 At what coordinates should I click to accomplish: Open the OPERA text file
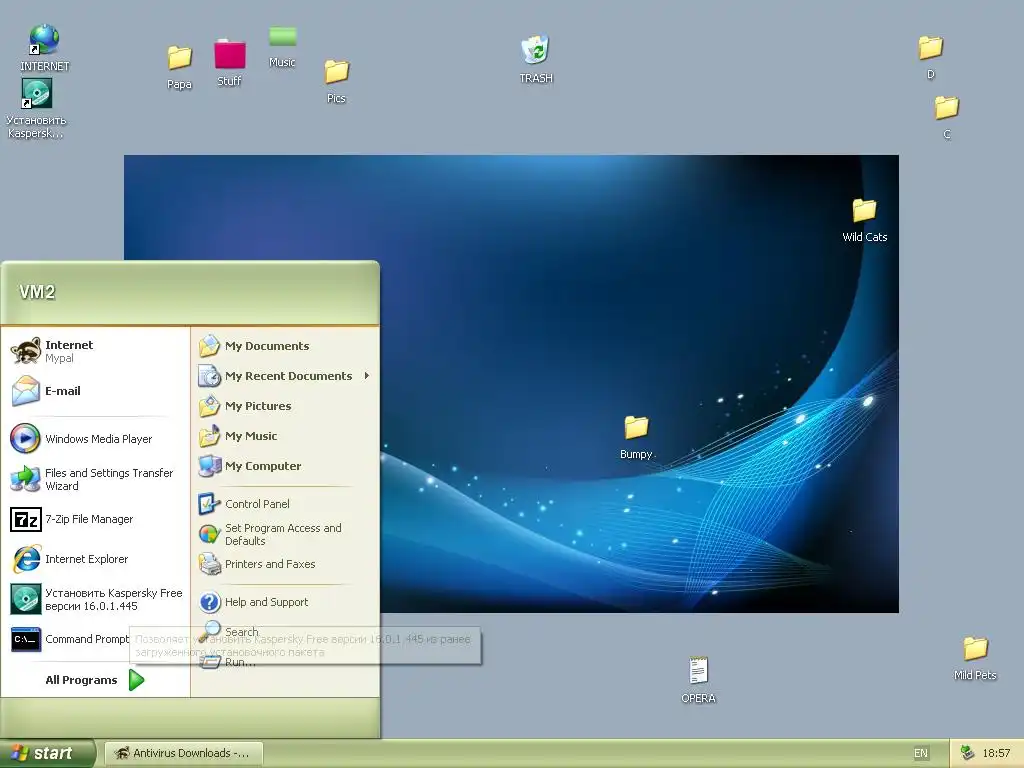(x=698, y=680)
